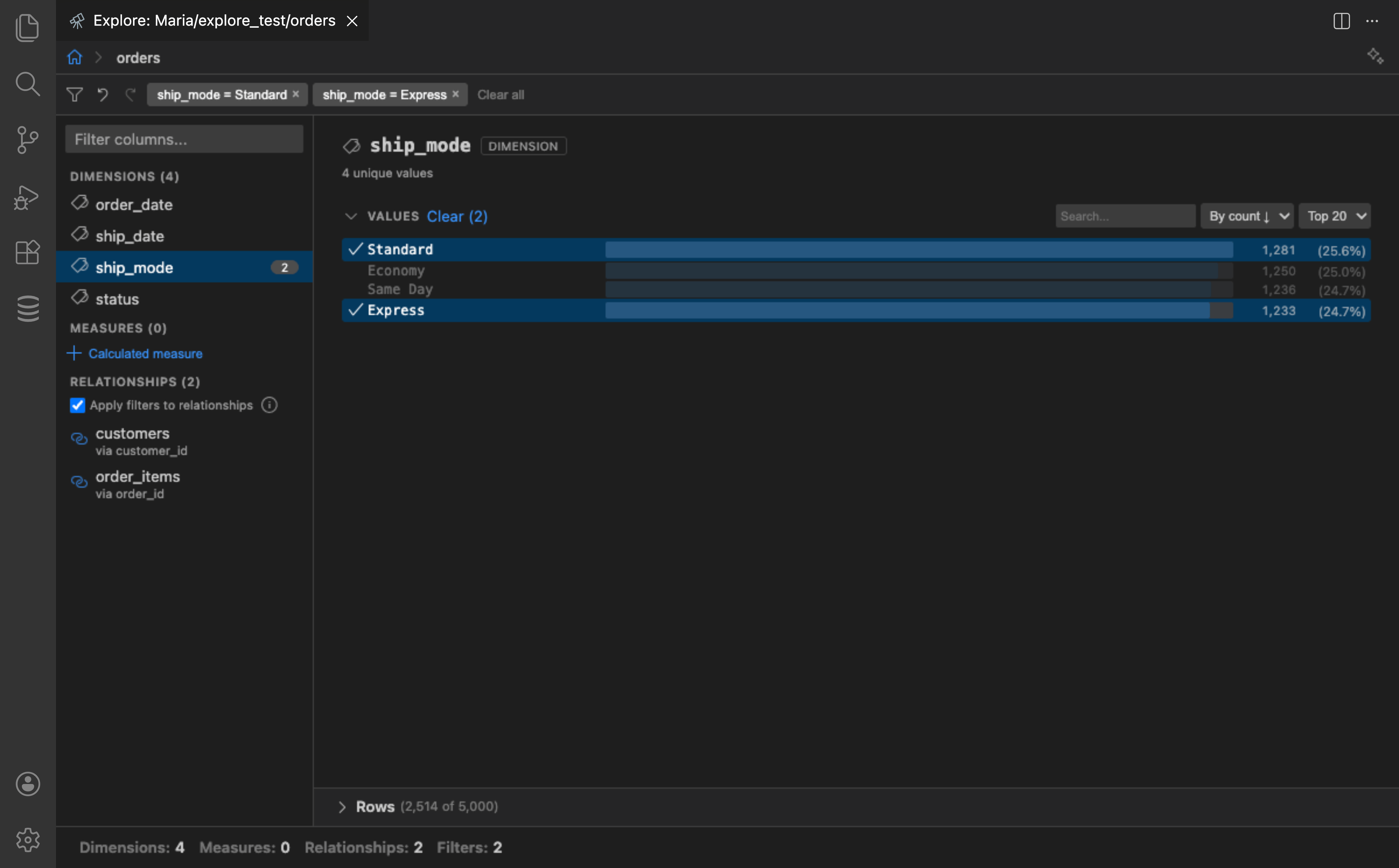Deselect the Standard value checkmark

(x=355, y=249)
